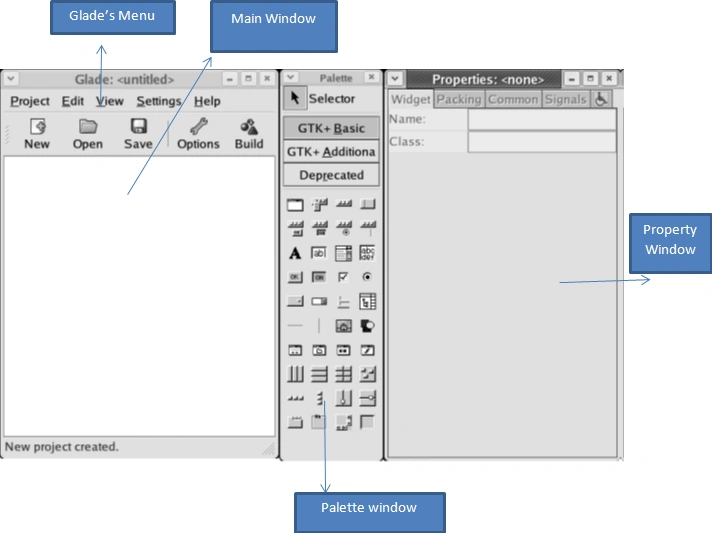
Task: Select the Horizontal Box widget icon
Action: coord(295,374)
